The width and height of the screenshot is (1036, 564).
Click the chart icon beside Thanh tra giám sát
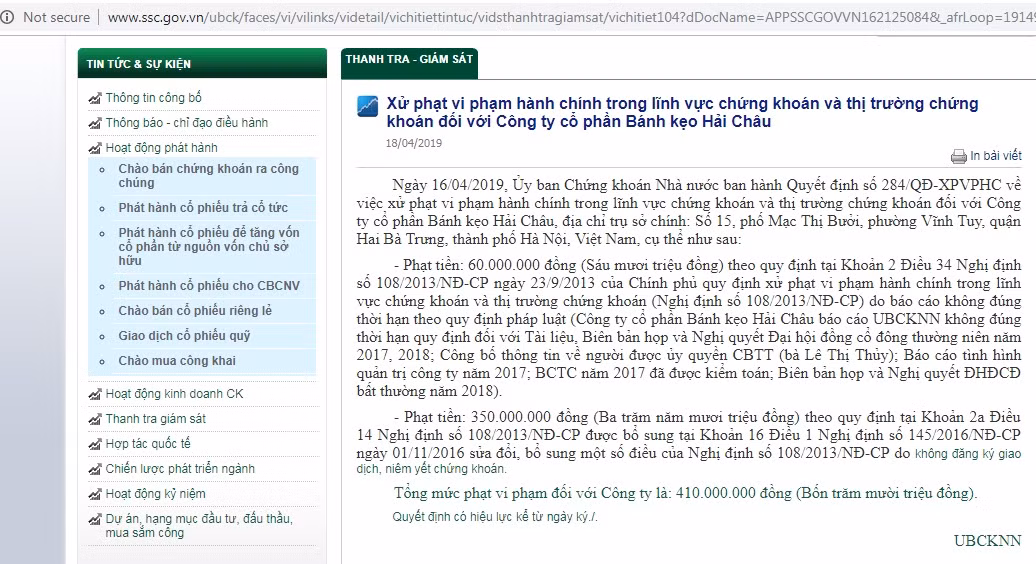click(95, 419)
